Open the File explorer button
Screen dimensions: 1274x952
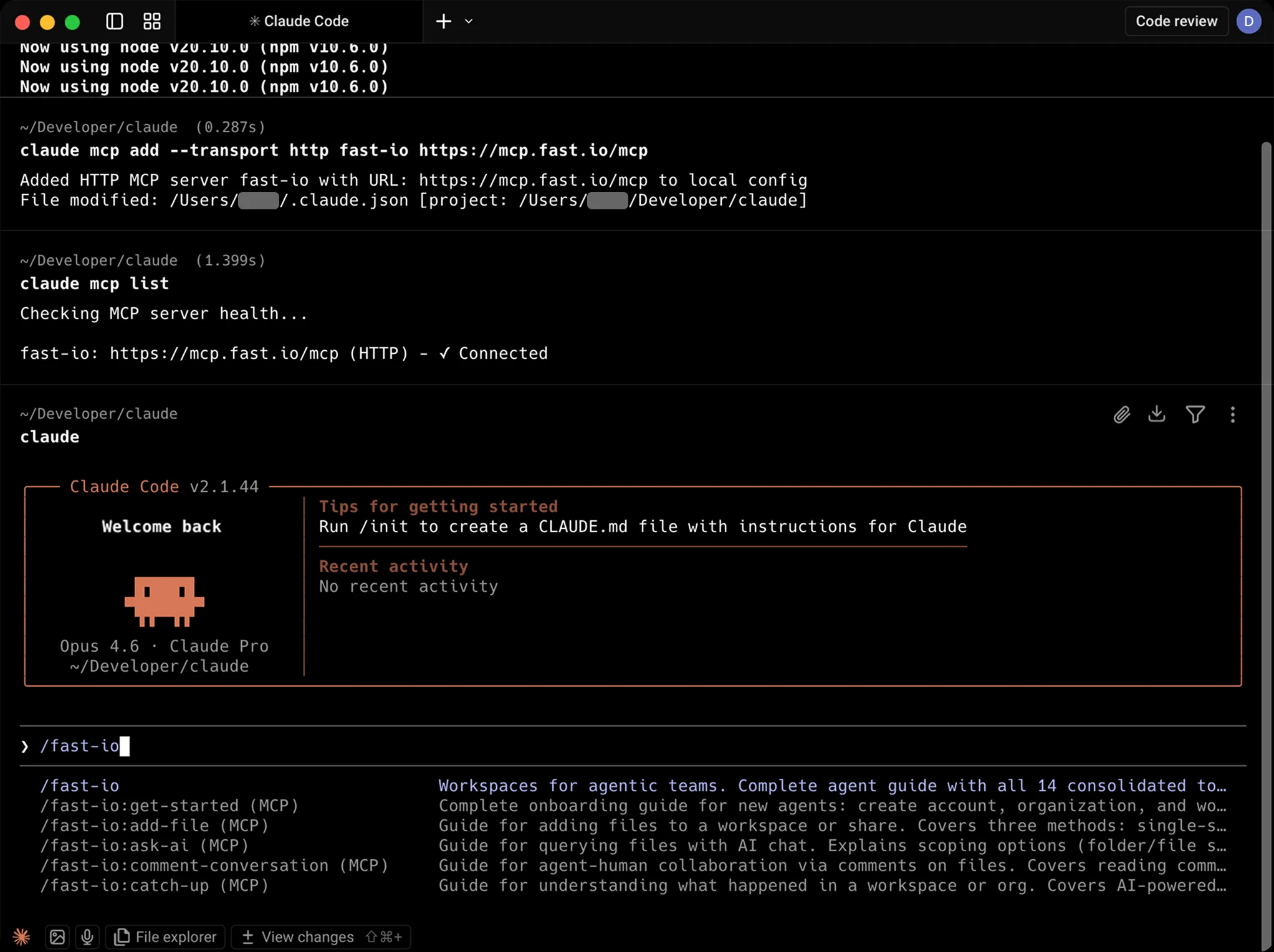(x=165, y=936)
